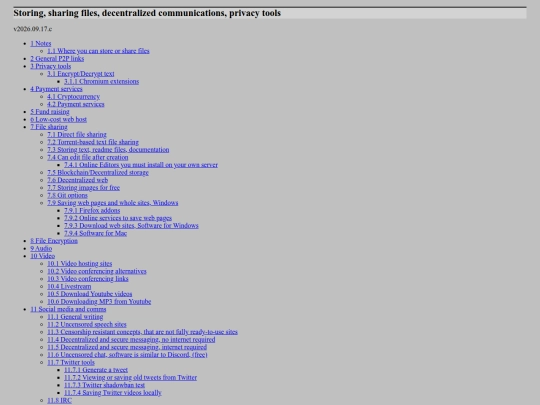Viewport: 540px width, 405px height.
Task: Go to '7.2 Torrent-based text file sharing'
Action: tap(93, 142)
